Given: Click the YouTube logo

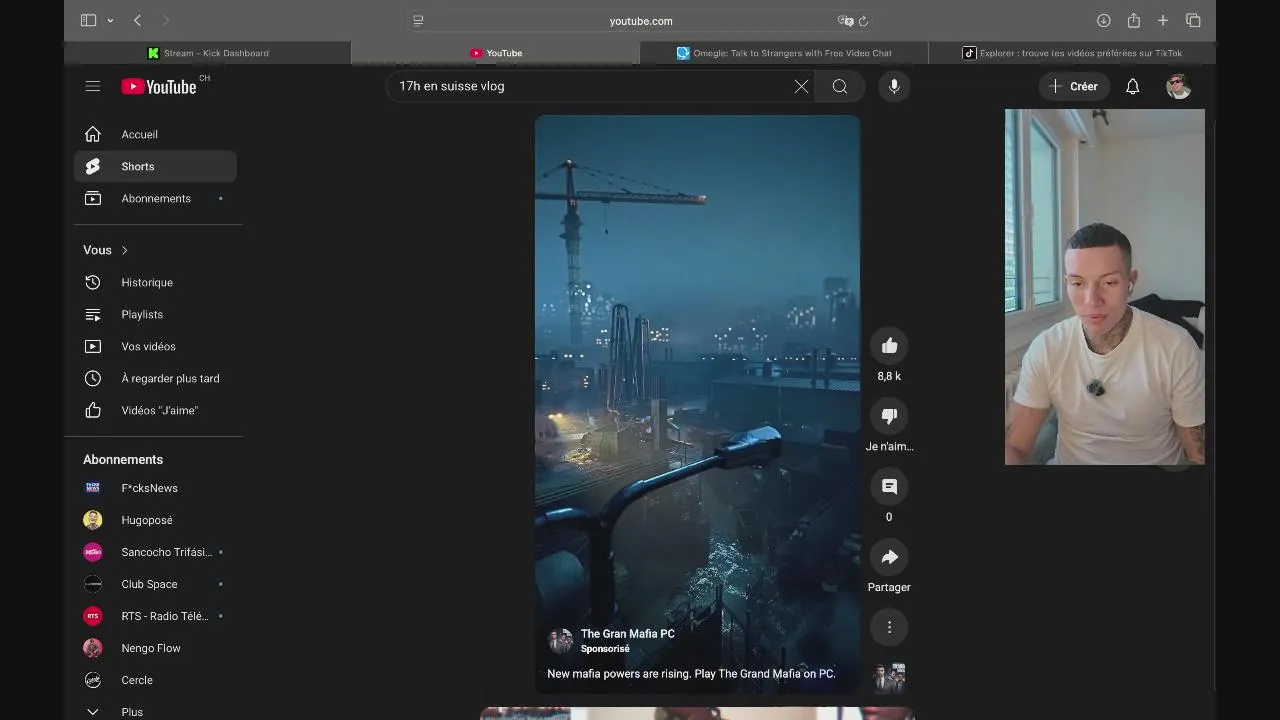Looking at the screenshot, I should click(160, 87).
